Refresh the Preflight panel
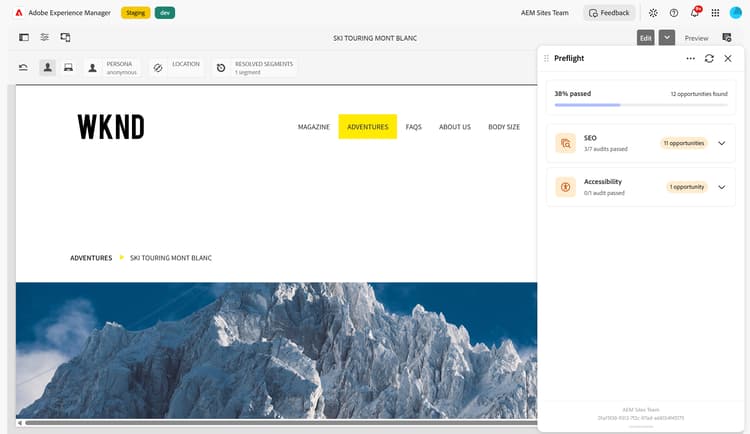 point(709,58)
